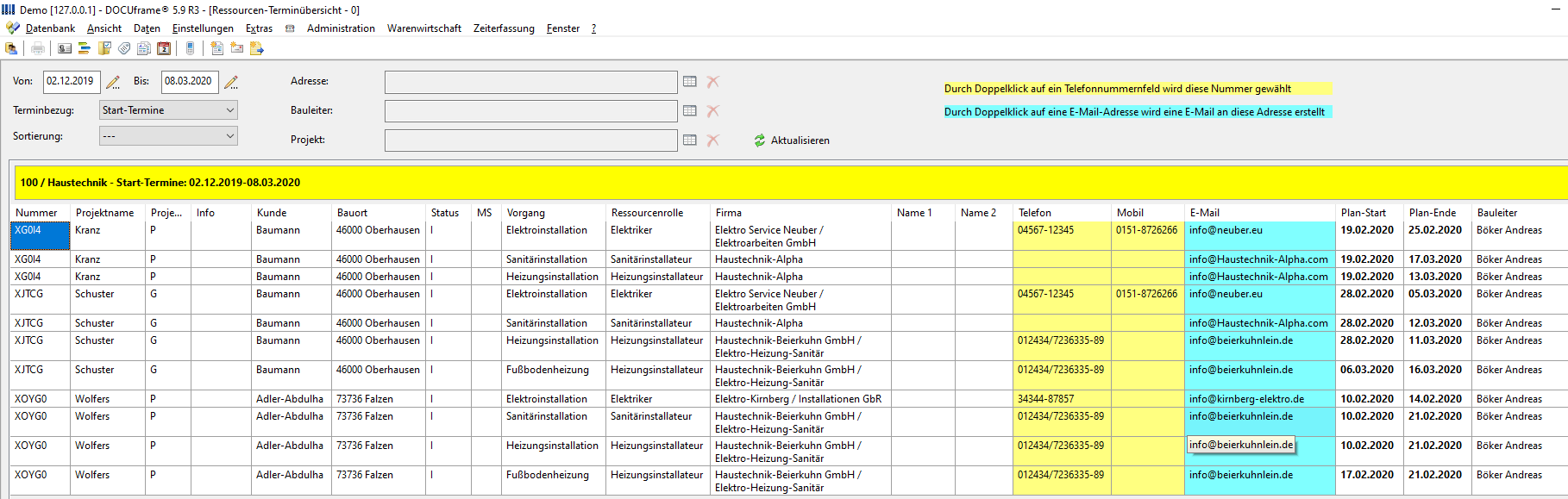Click the DOCUframe logo beside Datenbank
The image size is (1568, 499).
(12, 28)
